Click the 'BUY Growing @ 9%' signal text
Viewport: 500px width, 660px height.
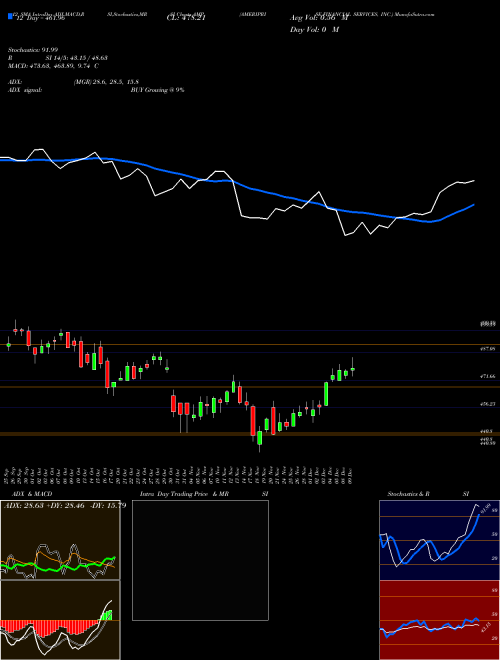157,90
